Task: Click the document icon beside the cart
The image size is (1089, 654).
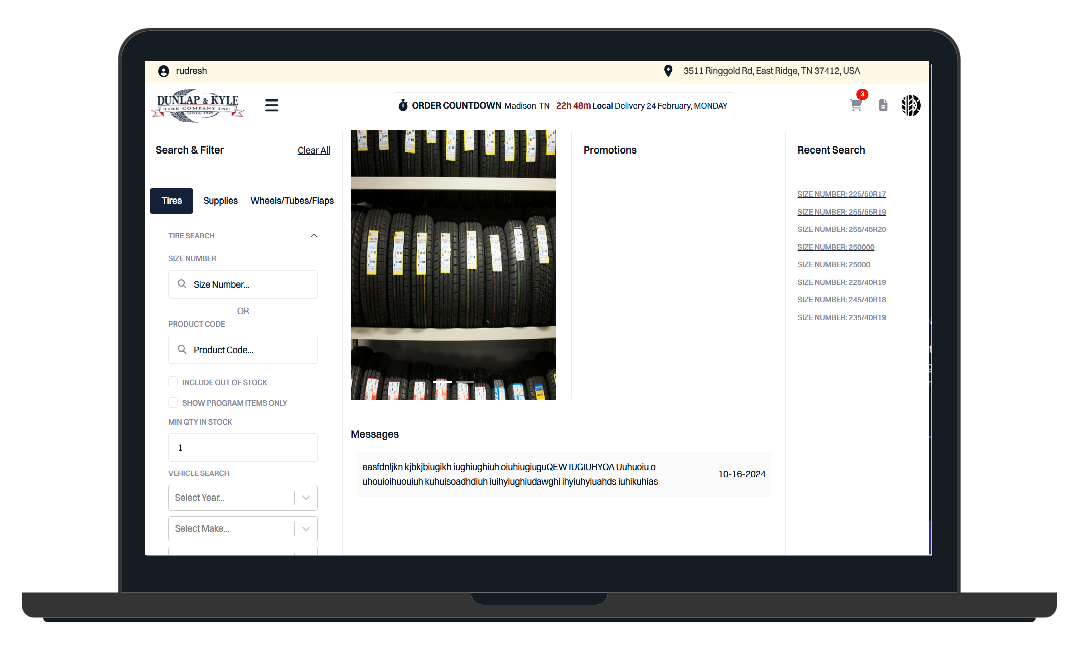Action: [x=883, y=105]
